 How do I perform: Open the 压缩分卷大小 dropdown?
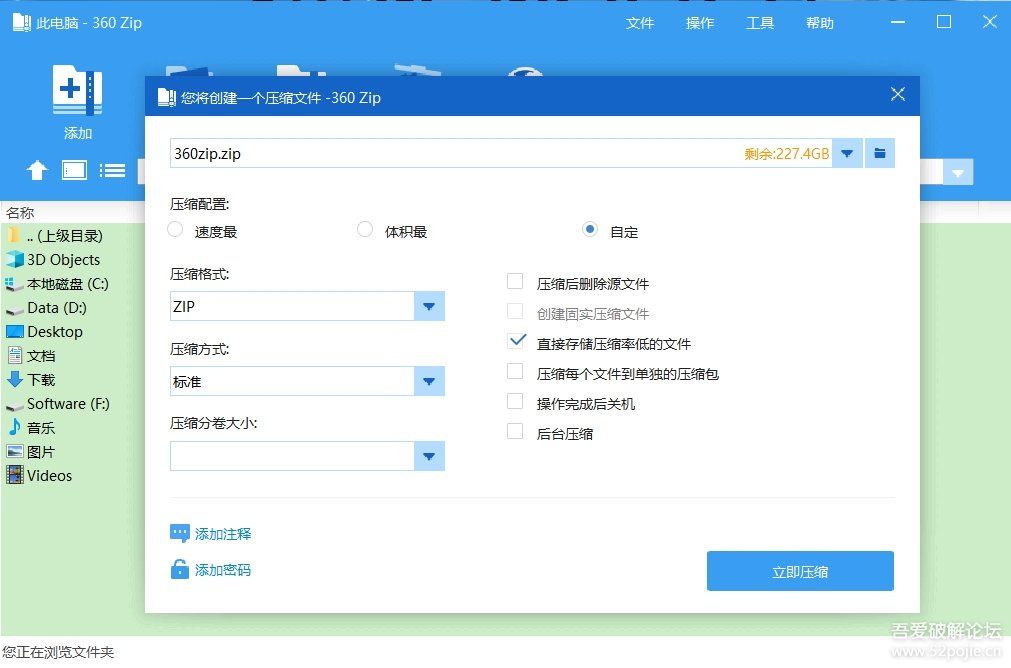pyautogui.click(x=429, y=456)
